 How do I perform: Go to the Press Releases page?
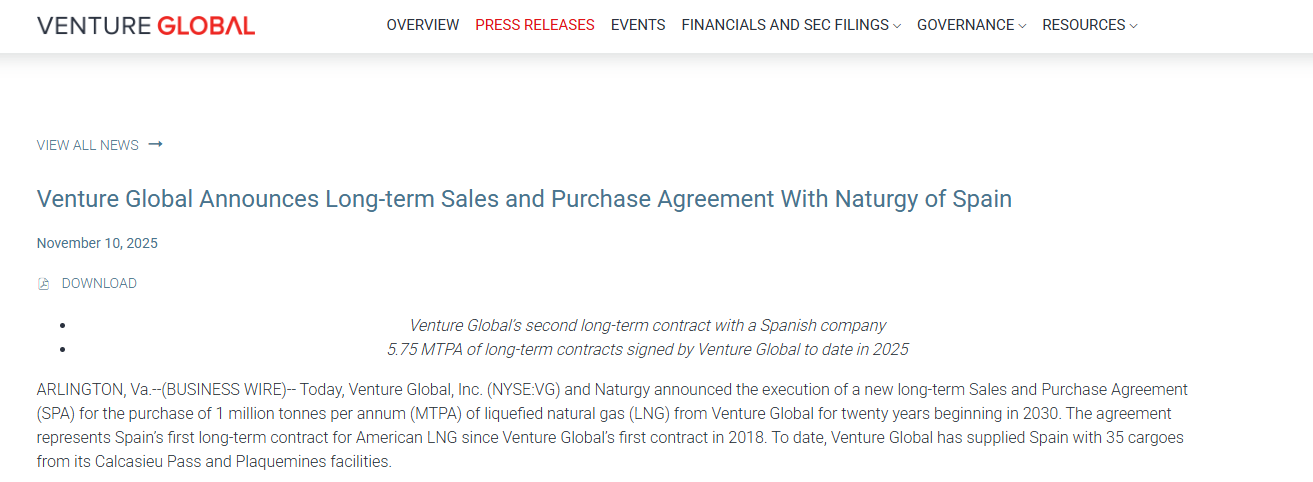535,25
